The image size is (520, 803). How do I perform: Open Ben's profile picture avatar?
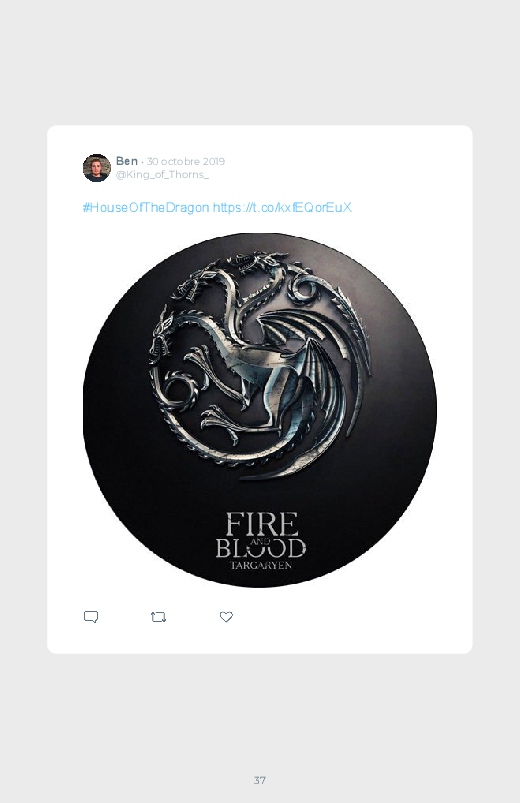pos(97,167)
